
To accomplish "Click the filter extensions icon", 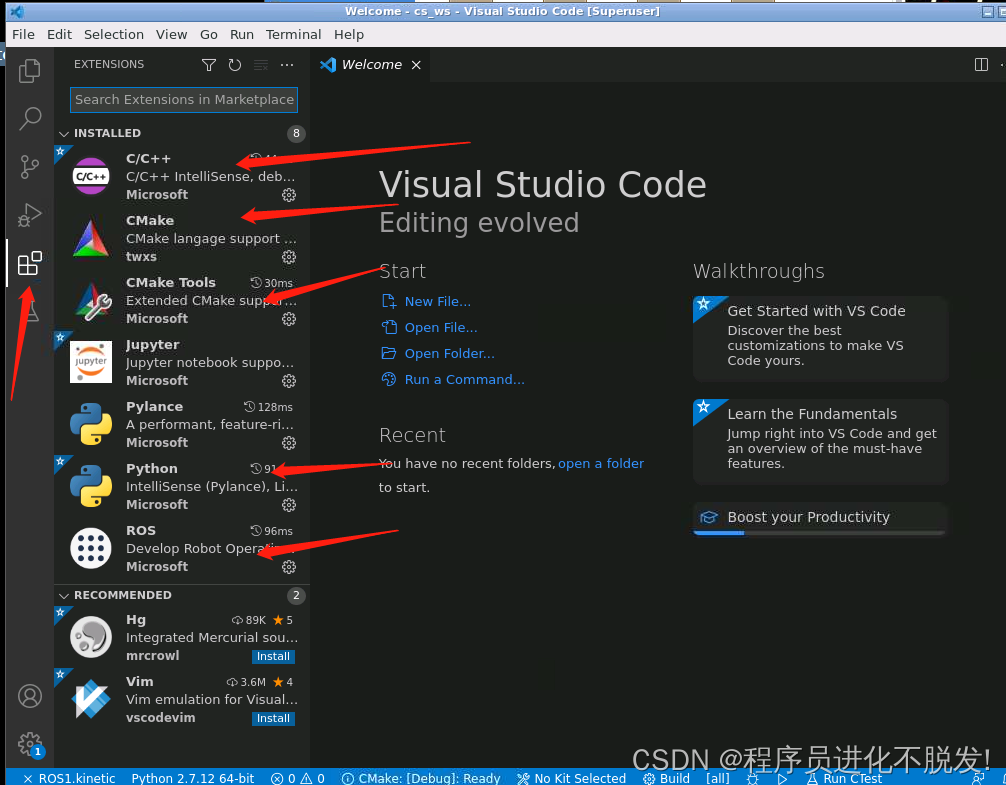I will (209, 65).
